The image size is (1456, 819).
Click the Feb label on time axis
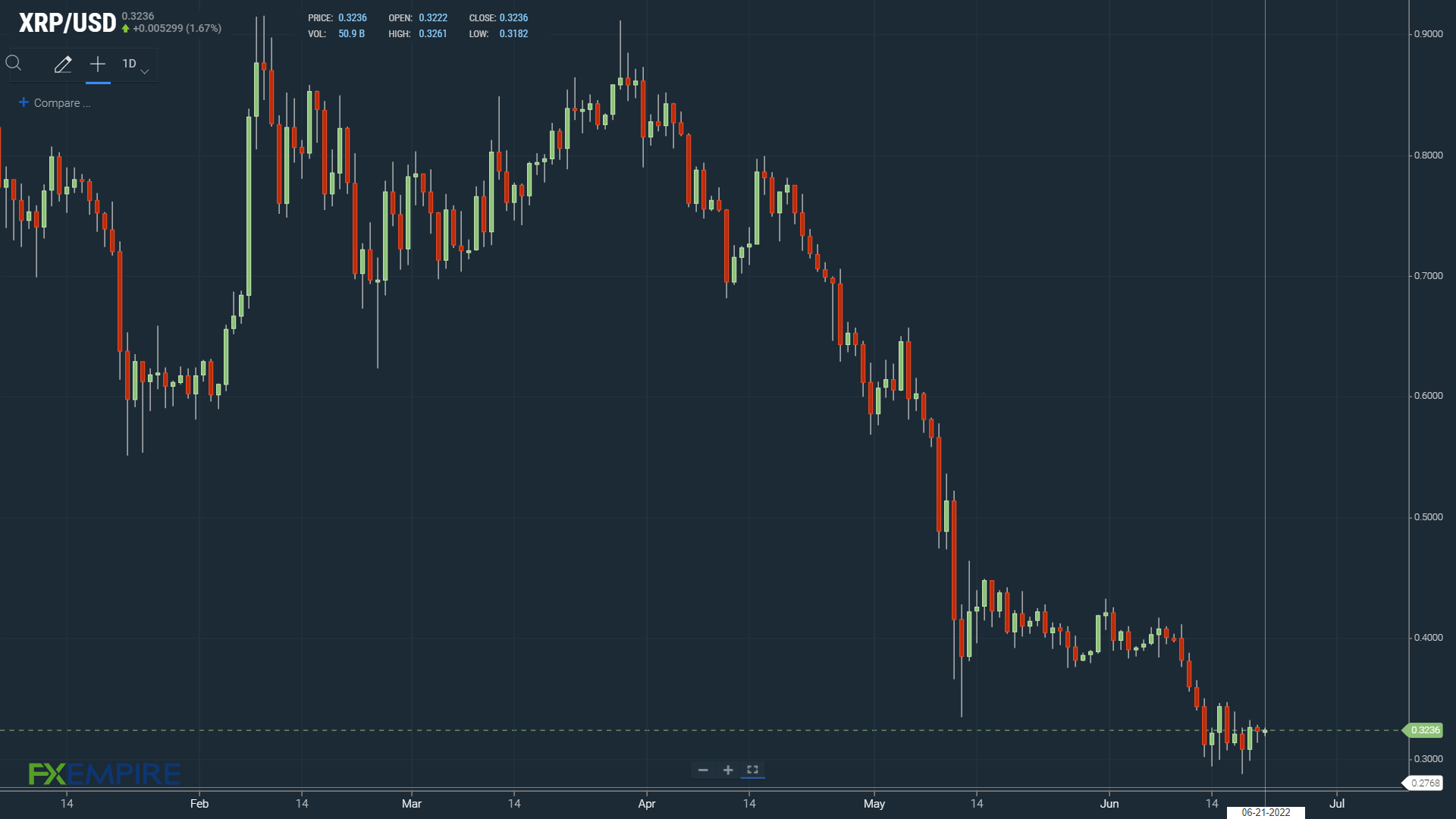click(x=199, y=804)
